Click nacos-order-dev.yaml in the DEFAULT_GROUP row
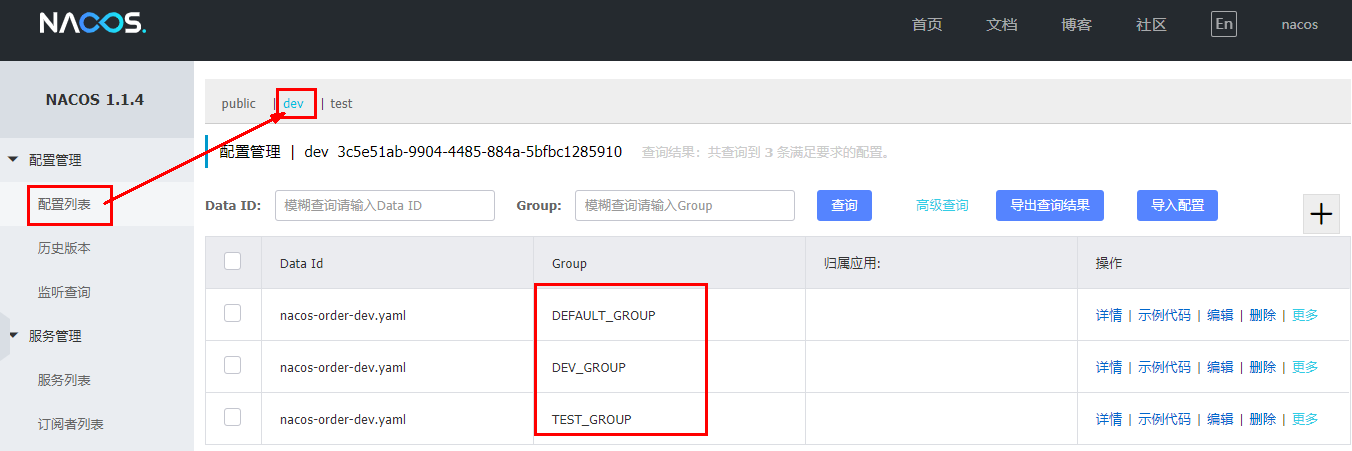Image resolution: width=1352 pixels, height=451 pixels. (343, 315)
